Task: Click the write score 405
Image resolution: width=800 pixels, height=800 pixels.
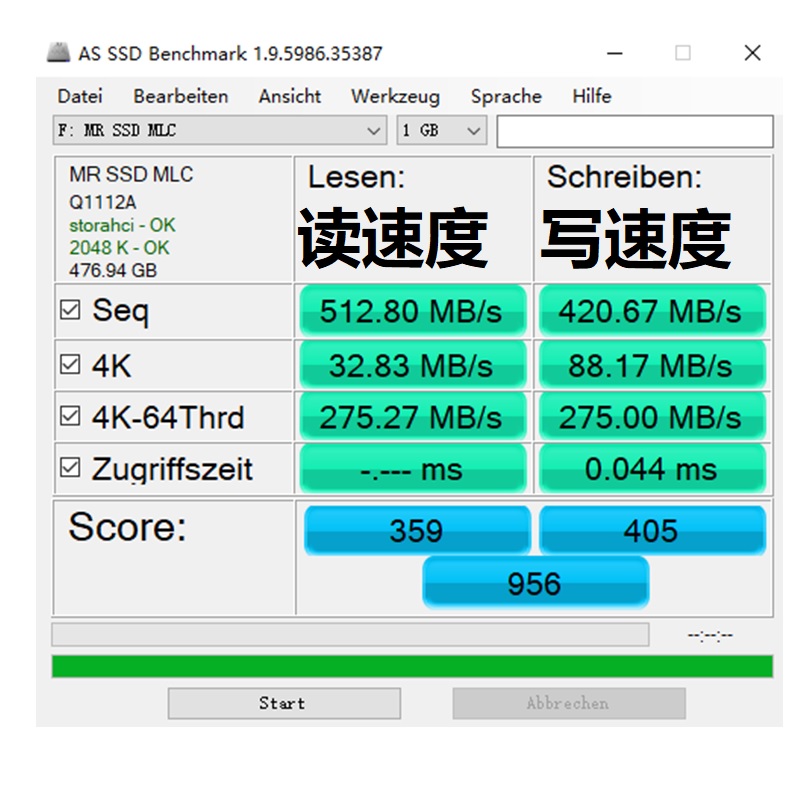Action: coord(652,530)
